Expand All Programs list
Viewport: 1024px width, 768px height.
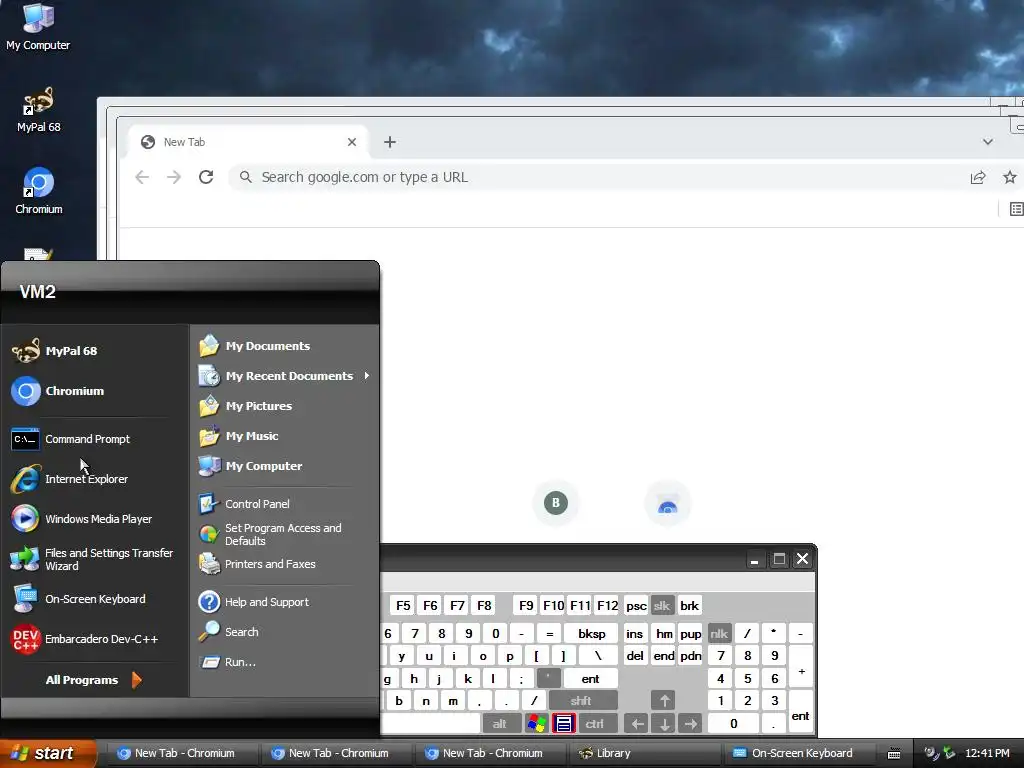coord(93,680)
